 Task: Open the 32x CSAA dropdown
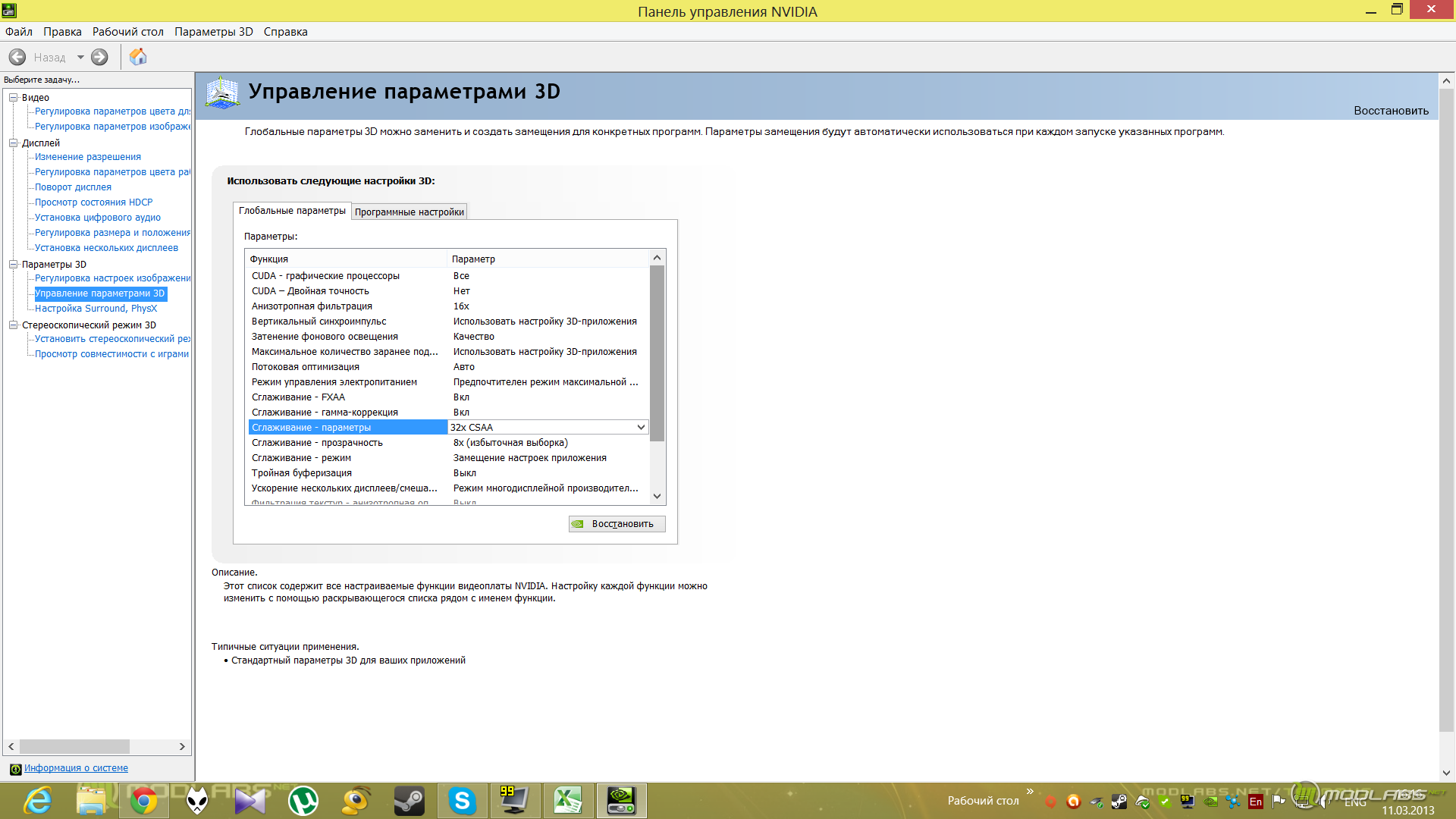[x=641, y=428]
